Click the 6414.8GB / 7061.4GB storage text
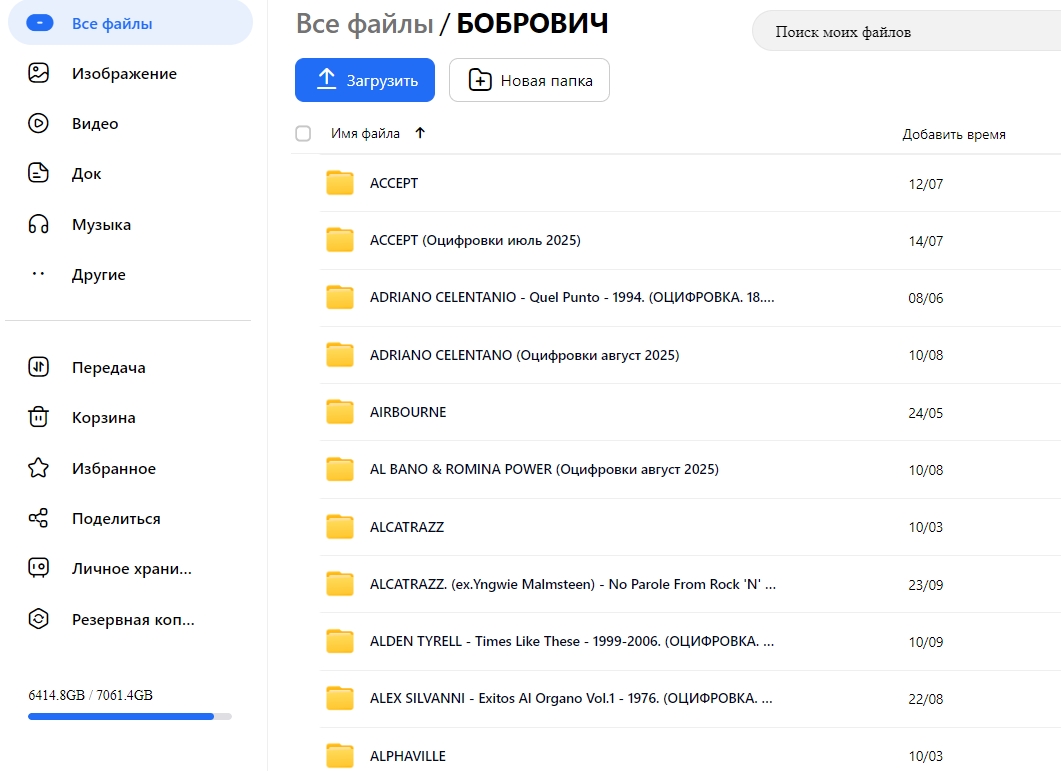1061x771 pixels. click(x=91, y=695)
